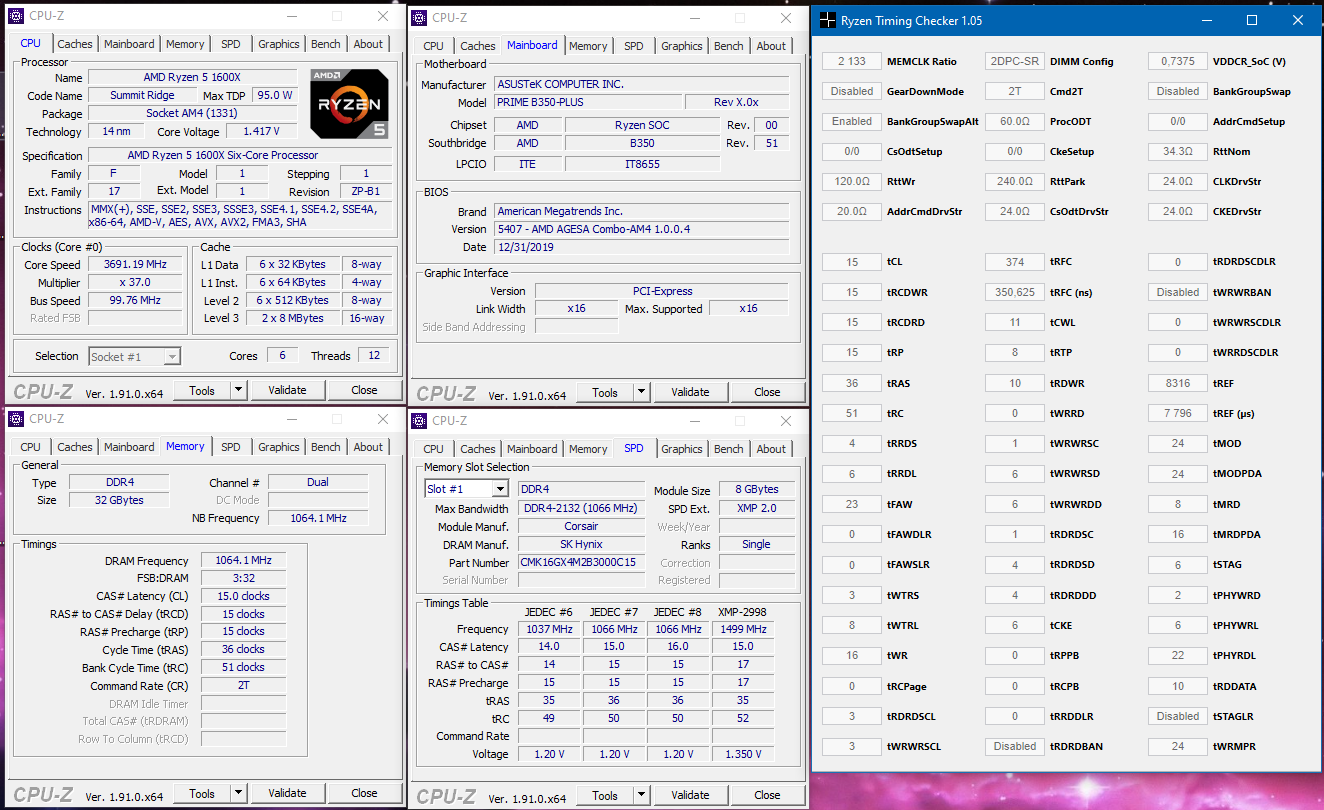Open Graphics tab in Mainboard window
The height and width of the screenshot is (810, 1324).
(x=682, y=46)
